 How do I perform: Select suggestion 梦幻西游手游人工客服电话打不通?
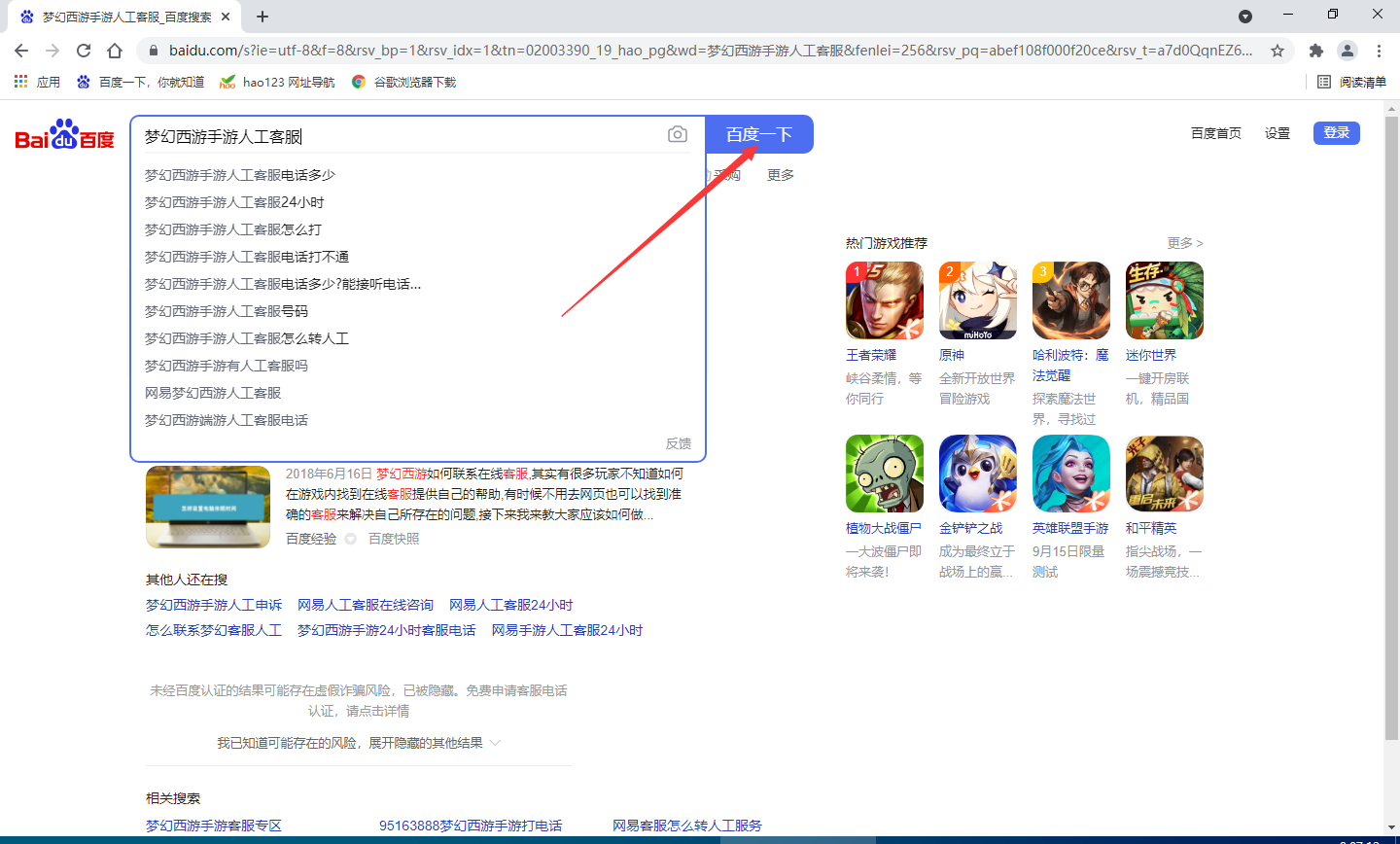(247, 257)
